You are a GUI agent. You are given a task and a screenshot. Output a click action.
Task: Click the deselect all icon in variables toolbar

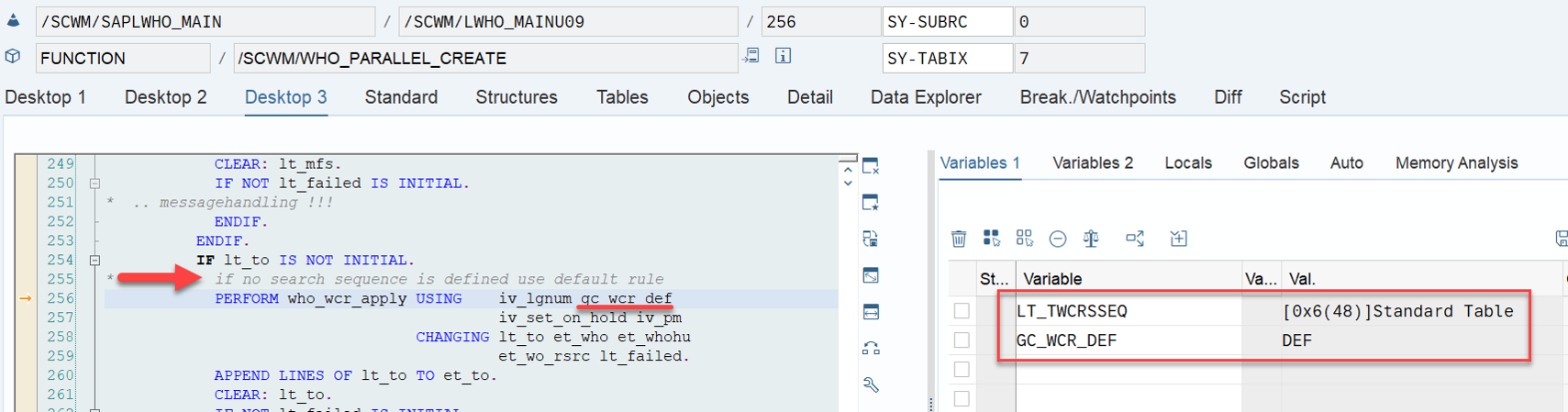click(x=1025, y=239)
